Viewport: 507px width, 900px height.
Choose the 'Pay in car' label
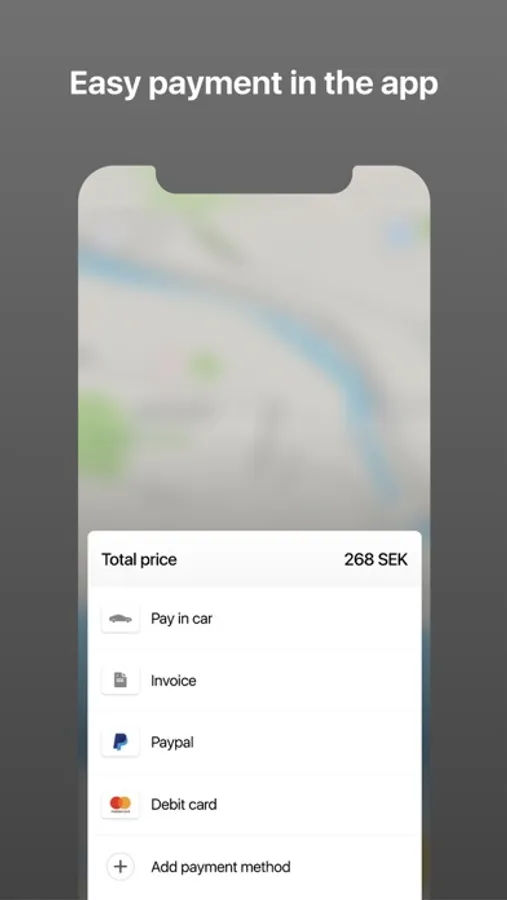coord(181,619)
